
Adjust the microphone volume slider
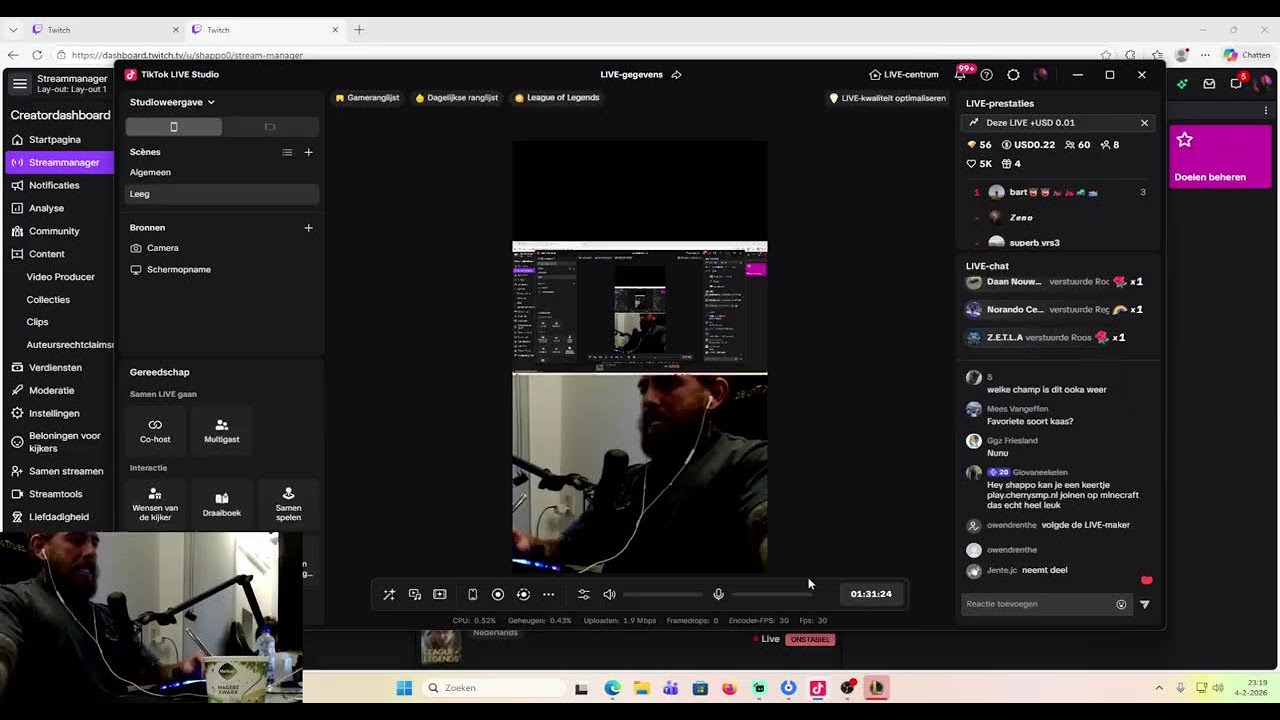coord(772,594)
